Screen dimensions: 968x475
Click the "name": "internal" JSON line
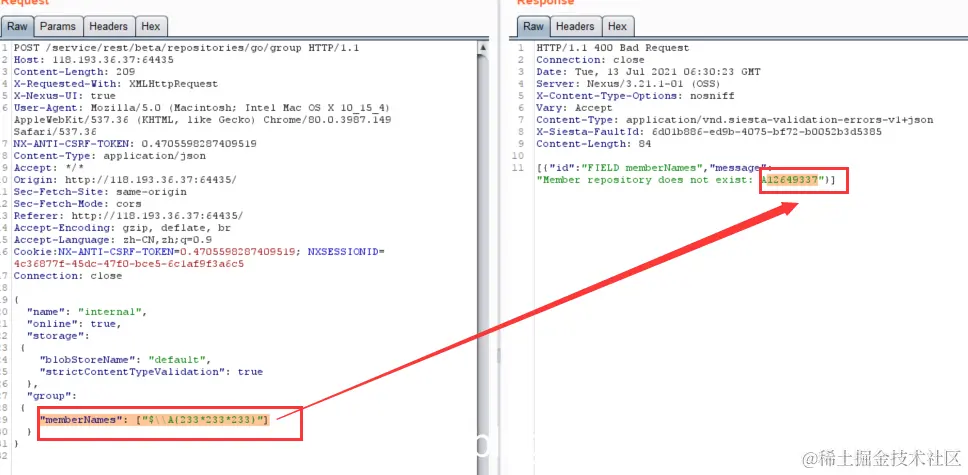(87, 311)
